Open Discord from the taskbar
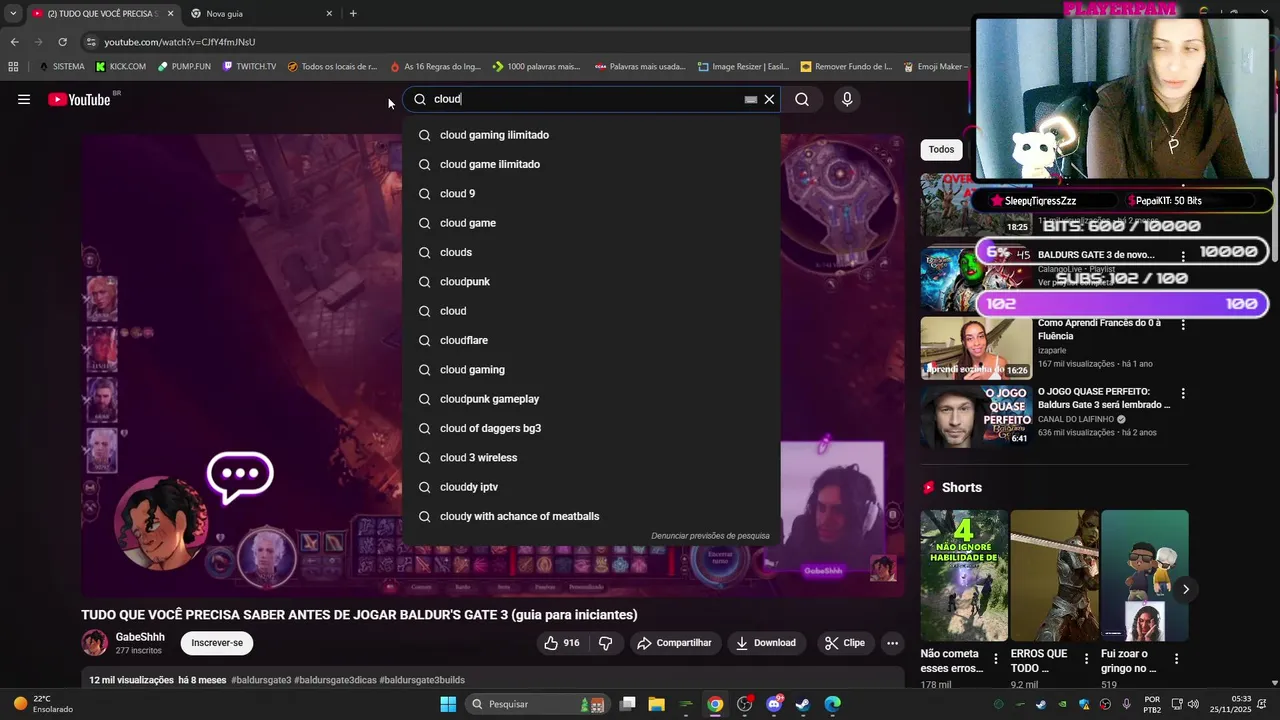Viewport: 1280px width, 720px height. (774, 704)
